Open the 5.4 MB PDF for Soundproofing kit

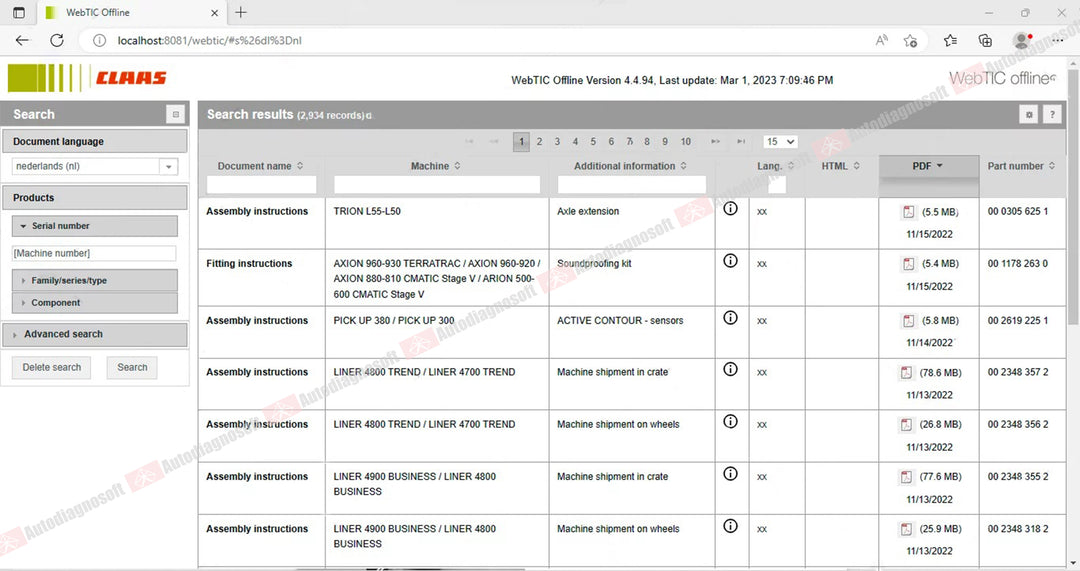[x=908, y=264]
